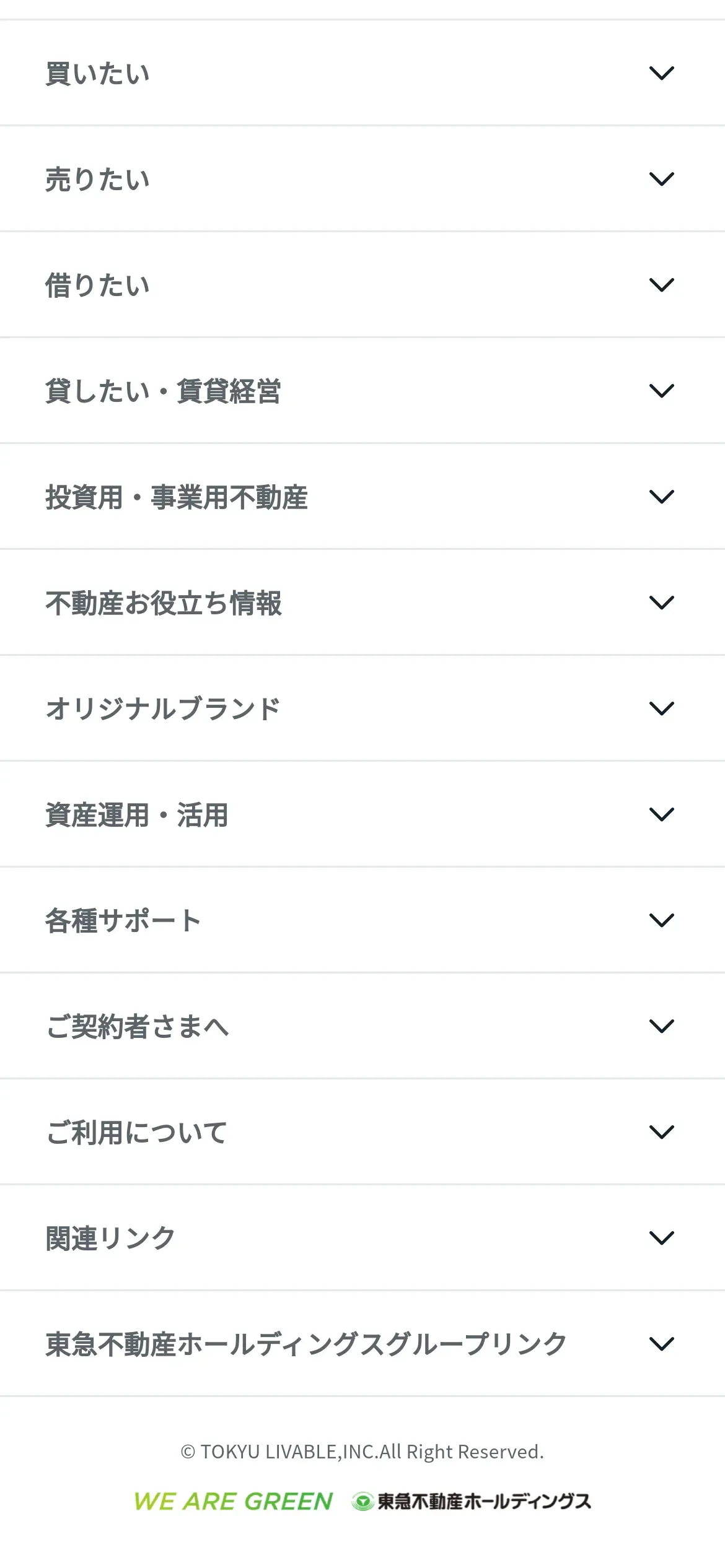Click the chevron icon beside 関連リンク

661,1238
